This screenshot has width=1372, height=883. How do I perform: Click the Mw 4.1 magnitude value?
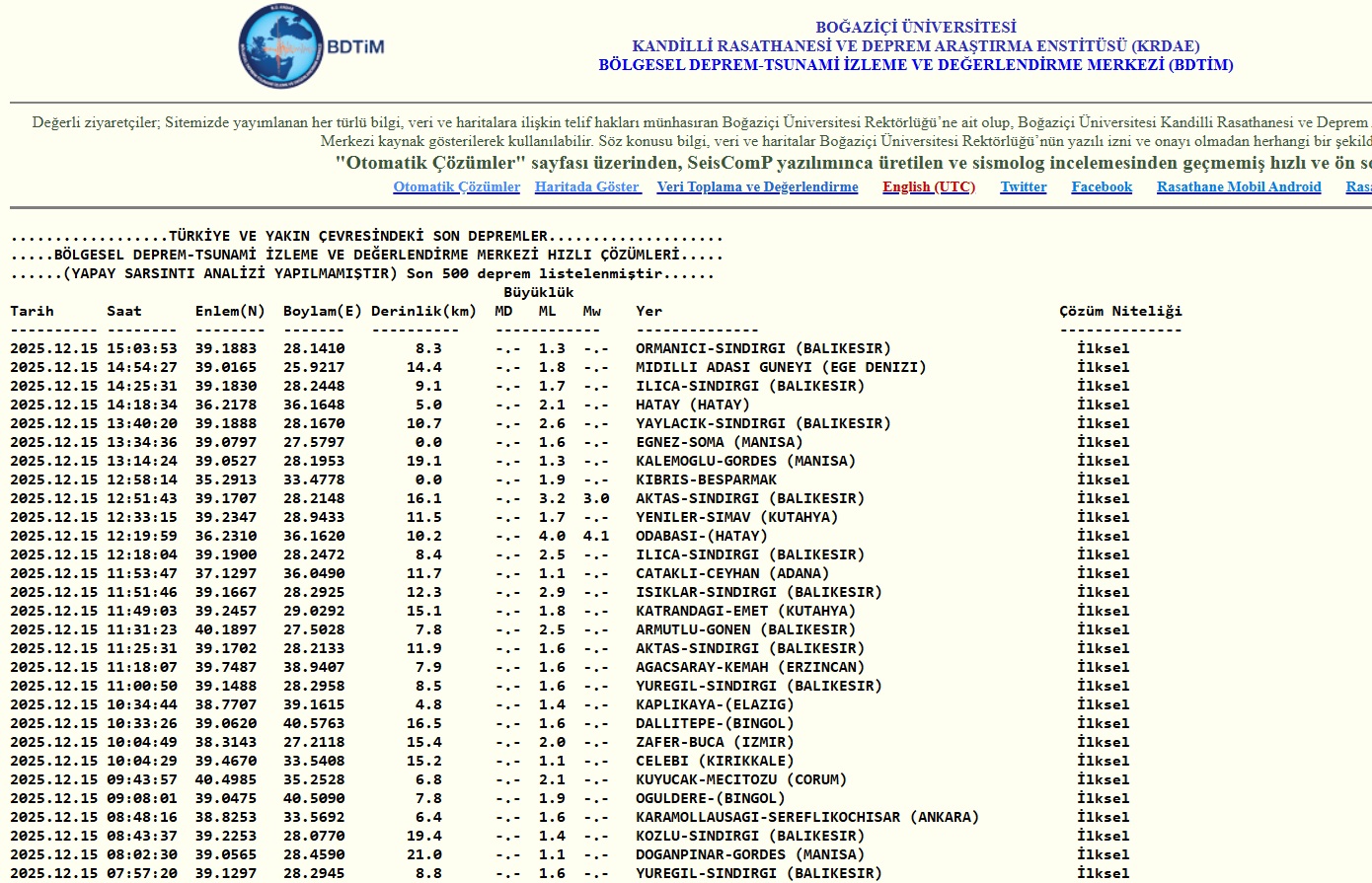[595, 536]
